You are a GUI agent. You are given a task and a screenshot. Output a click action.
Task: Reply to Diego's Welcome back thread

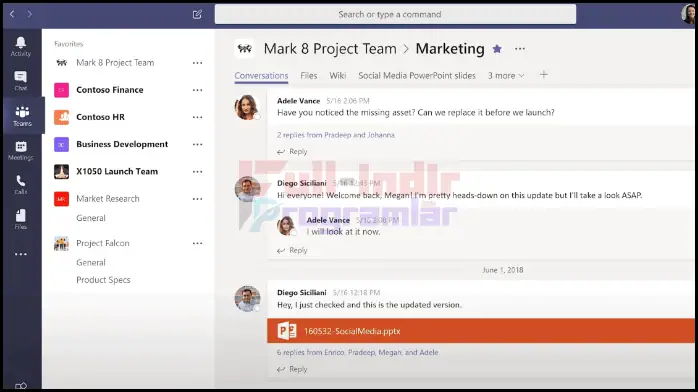point(292,251)
